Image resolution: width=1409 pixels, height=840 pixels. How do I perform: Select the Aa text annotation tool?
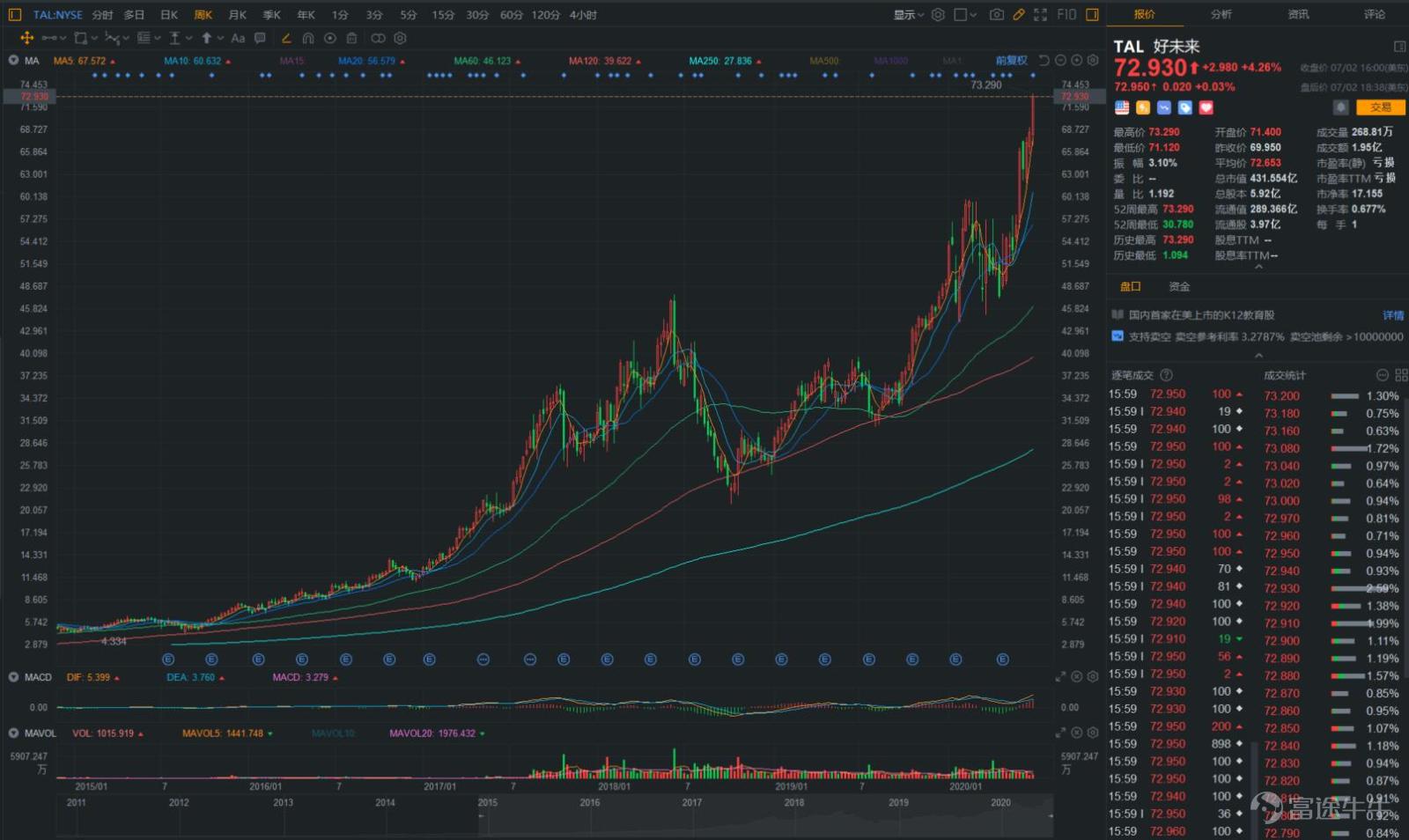(238, 38)
